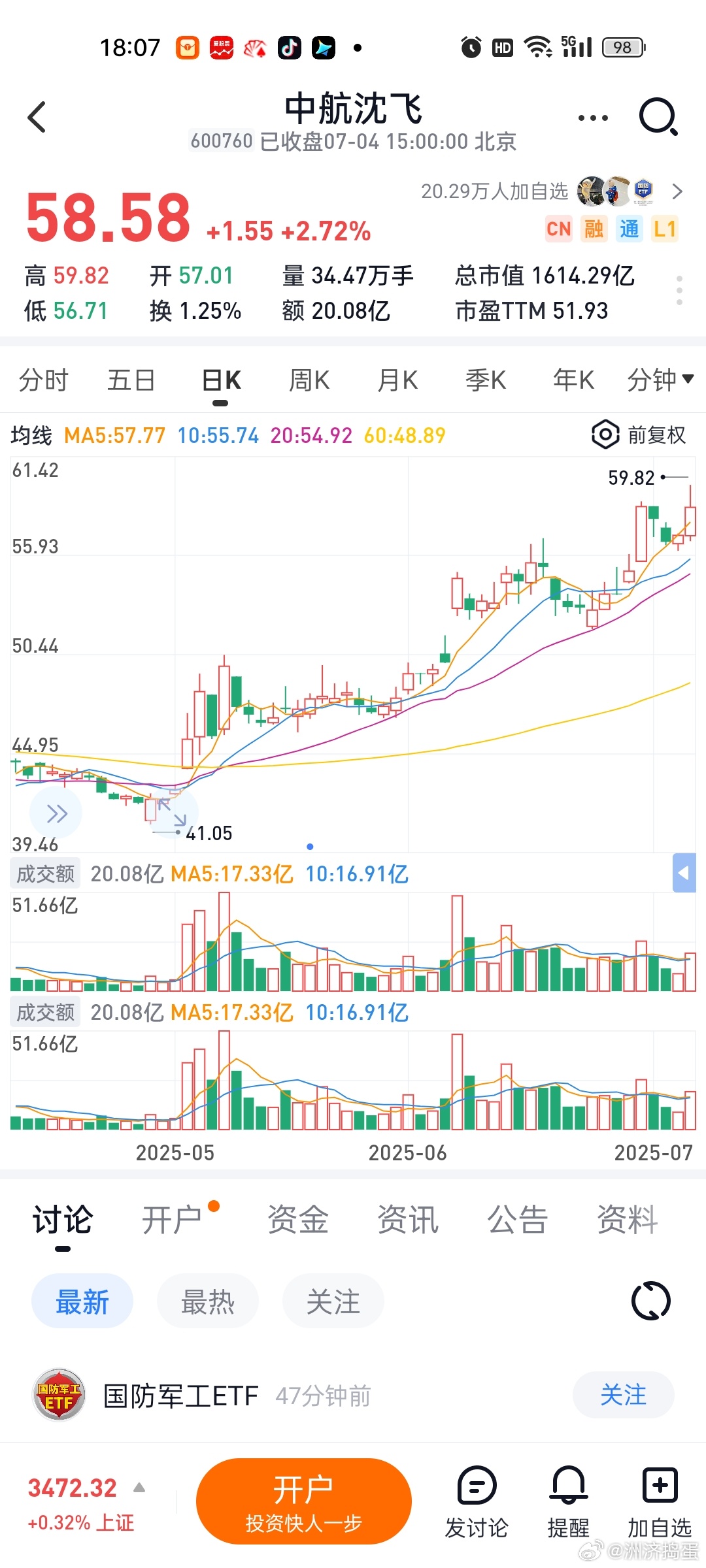Tap the current price 58.58

pyautogui.click(x=108, y=218)
